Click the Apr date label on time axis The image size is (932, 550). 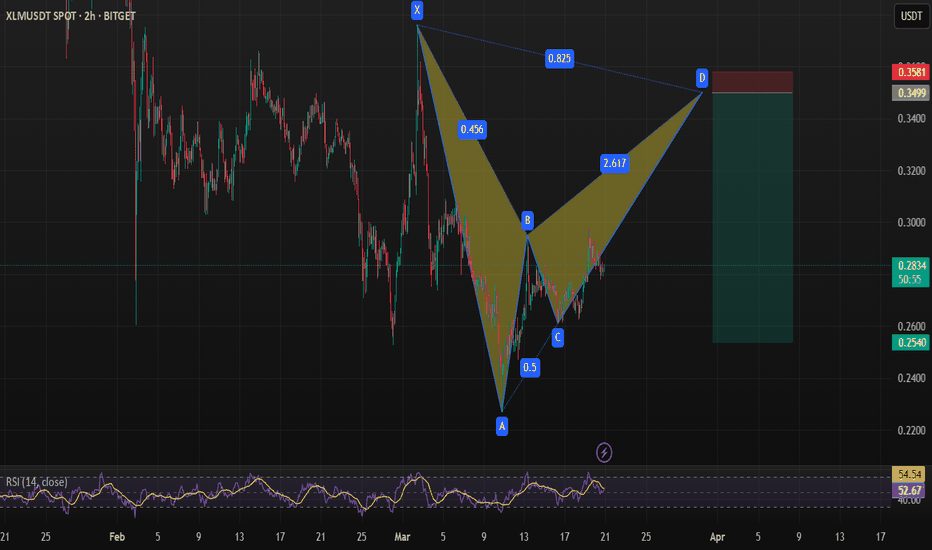click(x=717, y=537)
